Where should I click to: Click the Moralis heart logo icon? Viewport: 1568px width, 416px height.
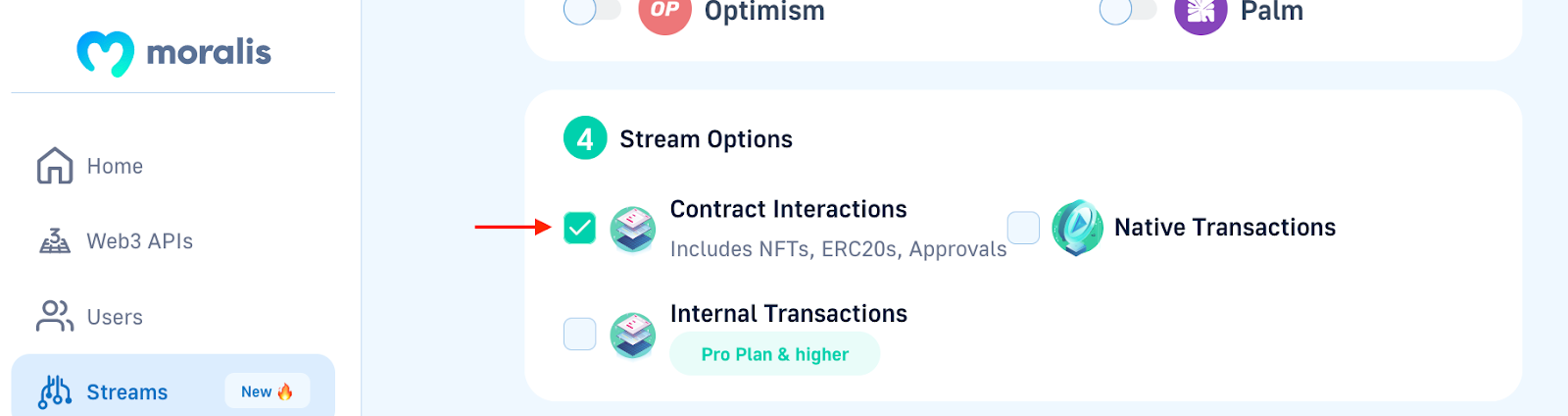click(x=105, y=53)
